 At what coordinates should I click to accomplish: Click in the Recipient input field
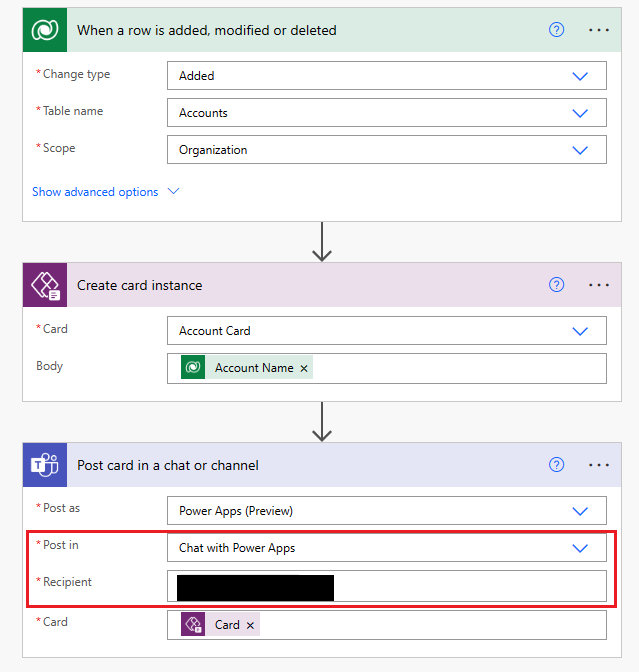coord(387,586)
